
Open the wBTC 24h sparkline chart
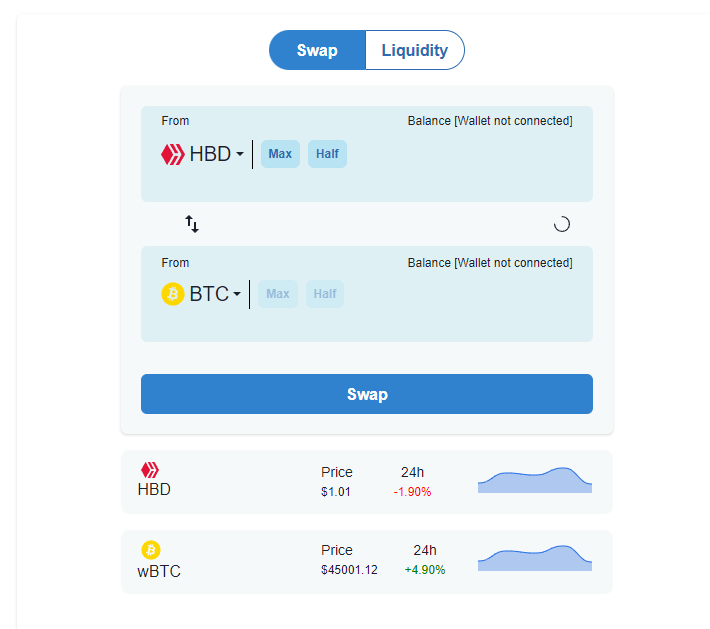point(535,558)
